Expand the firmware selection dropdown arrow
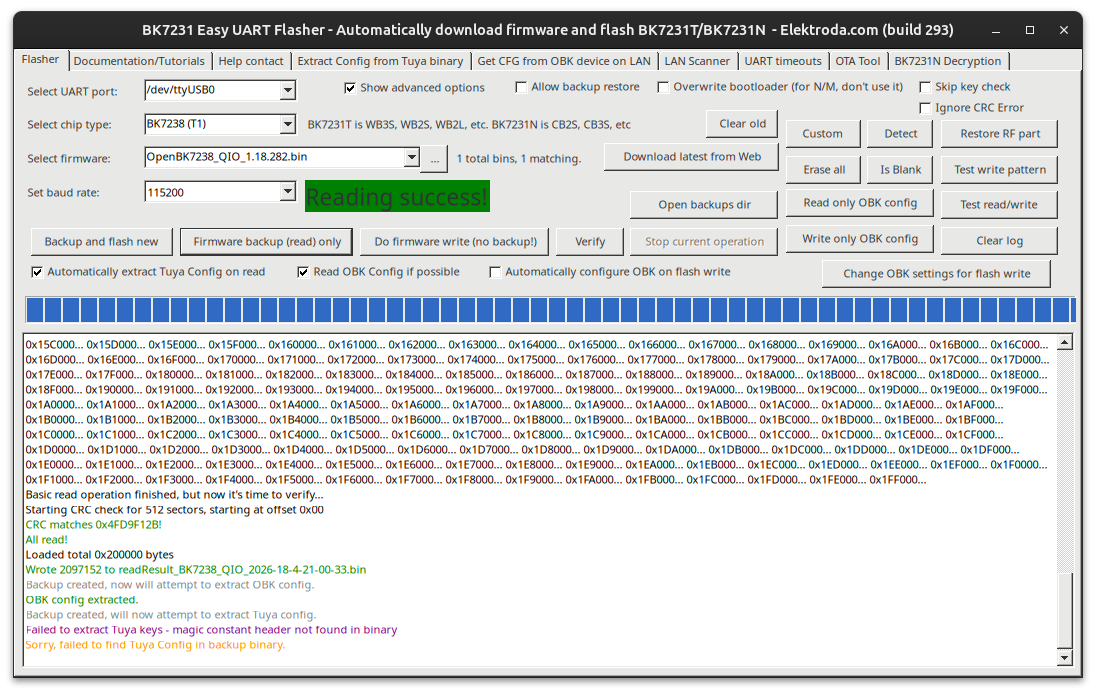 tap(412, 157)
